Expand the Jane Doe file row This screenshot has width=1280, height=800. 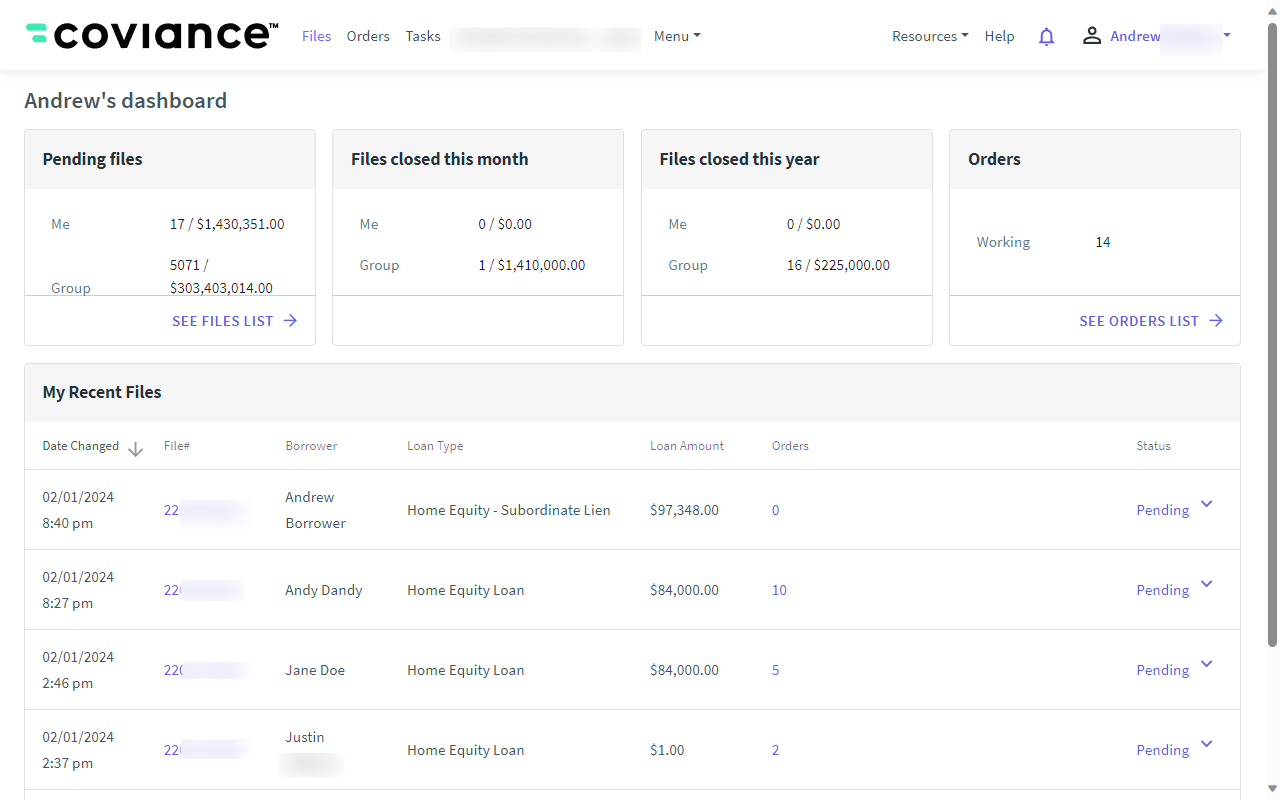1206,665
